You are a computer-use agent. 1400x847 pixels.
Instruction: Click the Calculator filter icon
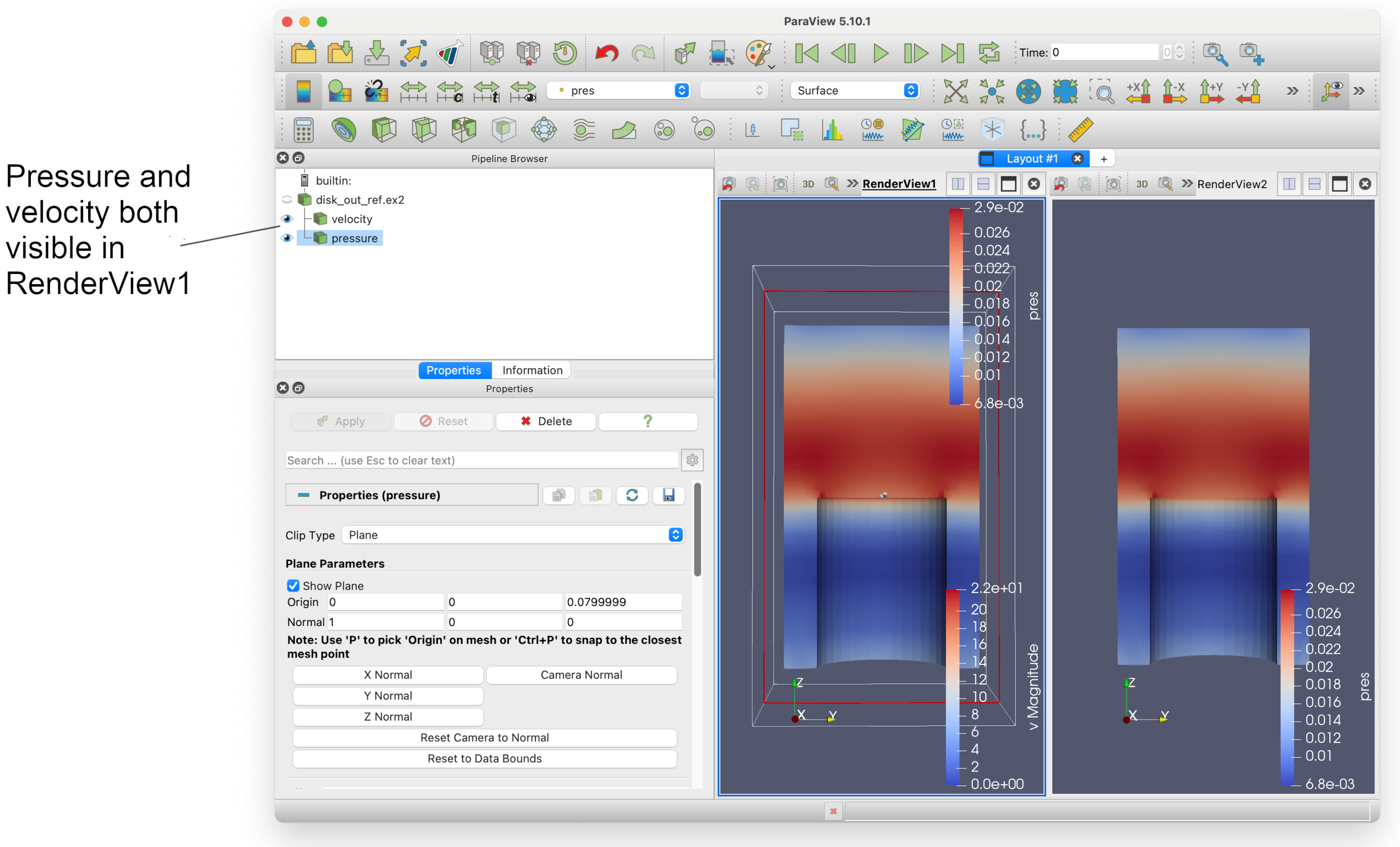click(x=303, y=130)
